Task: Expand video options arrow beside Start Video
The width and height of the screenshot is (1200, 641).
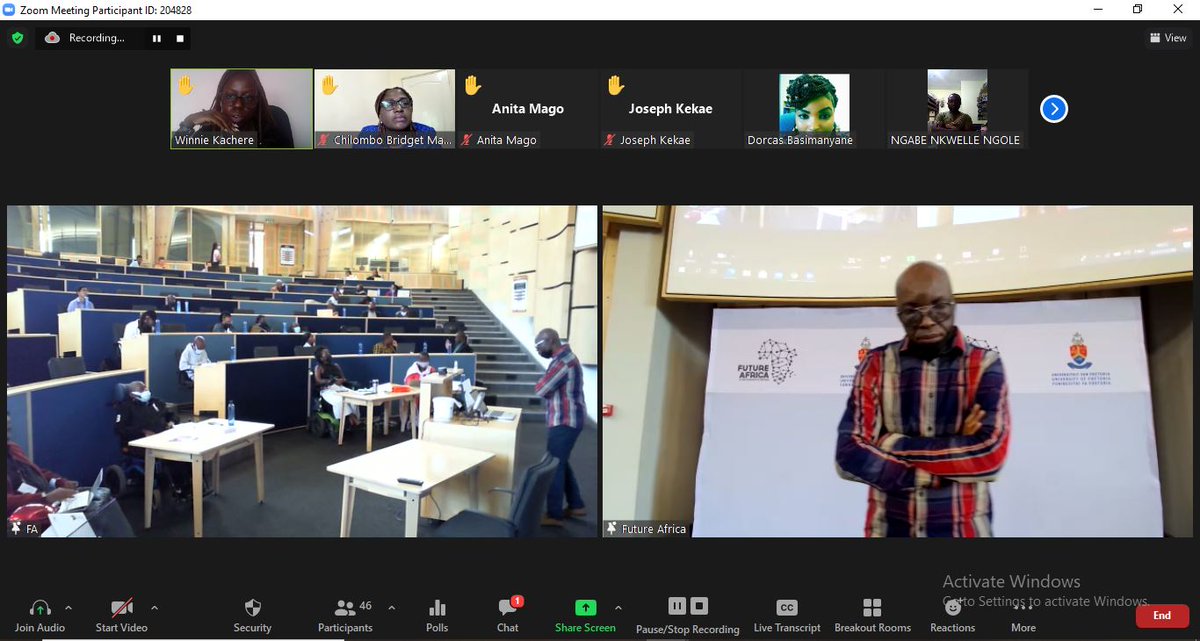Action: coord(154,607)
